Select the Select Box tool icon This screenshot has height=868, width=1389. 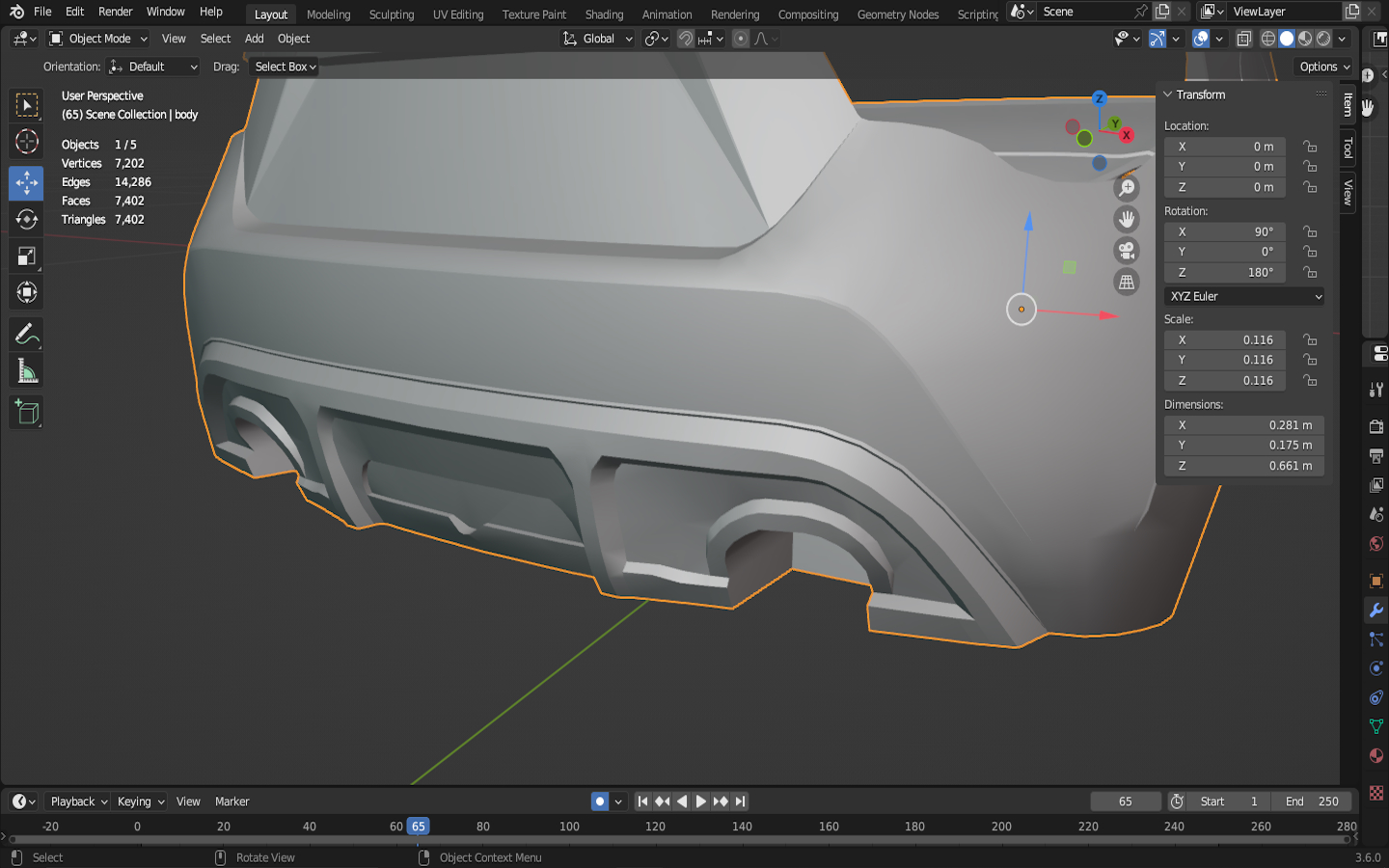coord(26,104)
